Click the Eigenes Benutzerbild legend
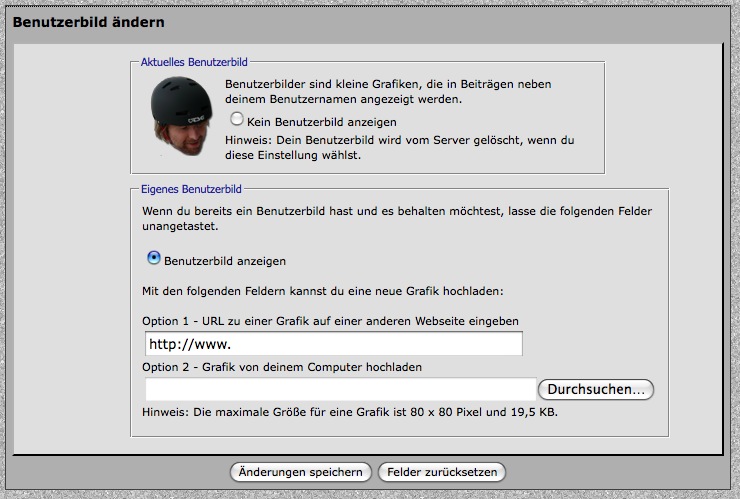Screen dimensions: 740x499 click(x=191, y=189)
